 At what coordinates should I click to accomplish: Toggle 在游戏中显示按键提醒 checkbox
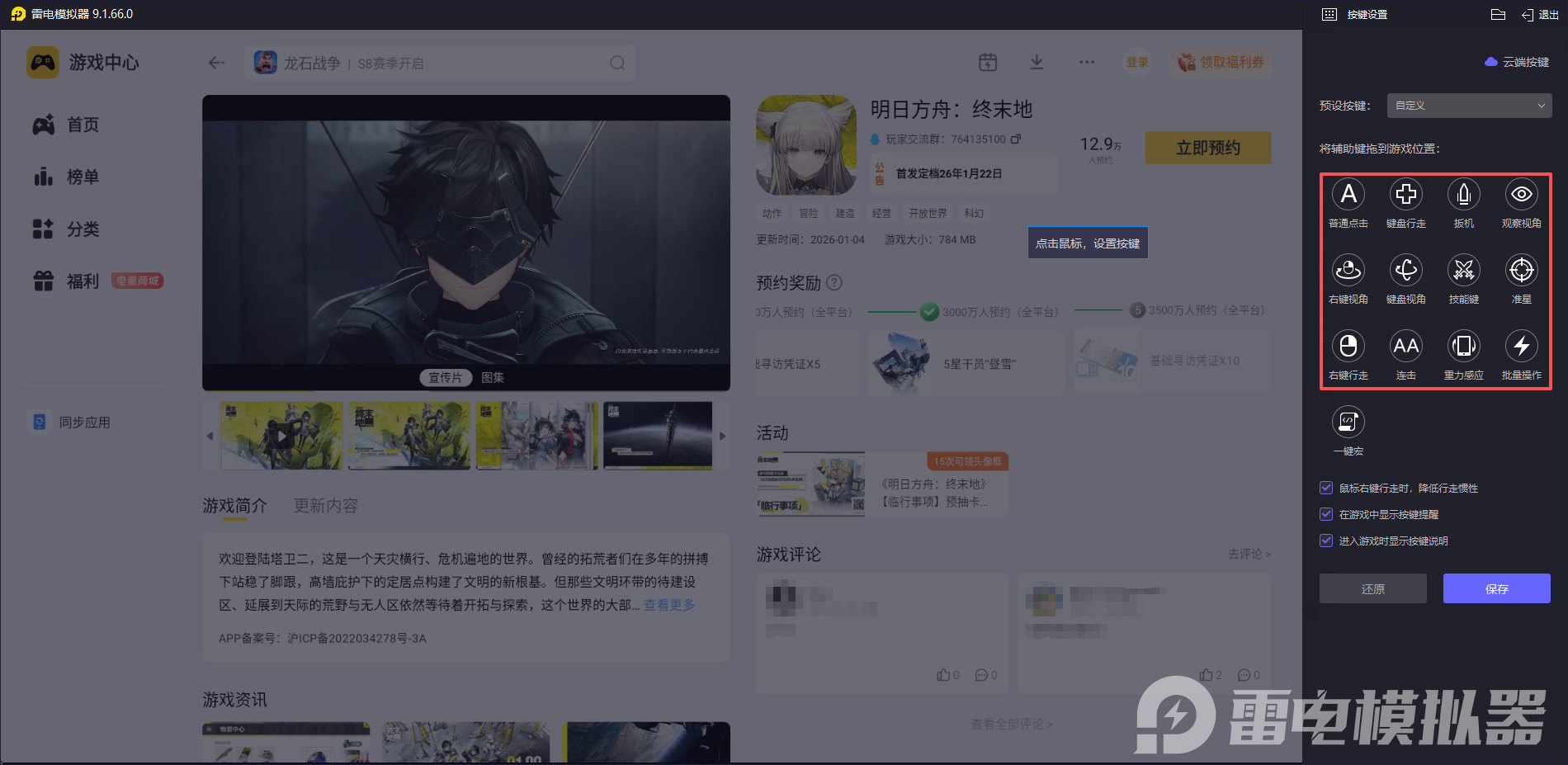(1326, 514)
